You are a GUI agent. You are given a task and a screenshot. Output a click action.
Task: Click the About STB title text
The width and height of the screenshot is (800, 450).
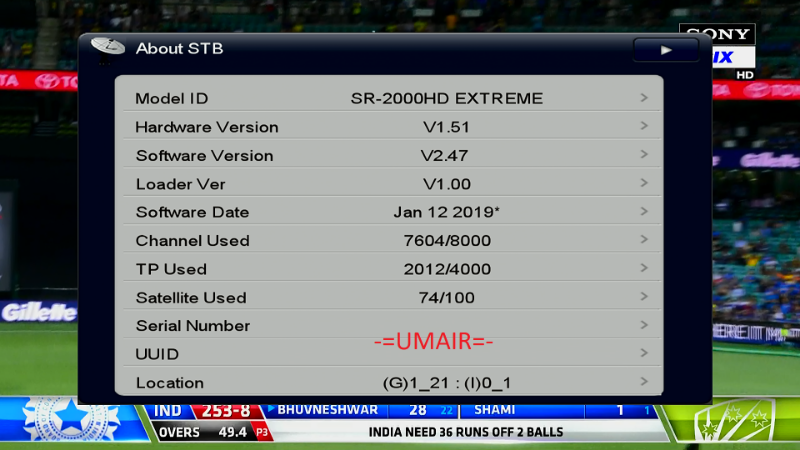coord(179,48)
